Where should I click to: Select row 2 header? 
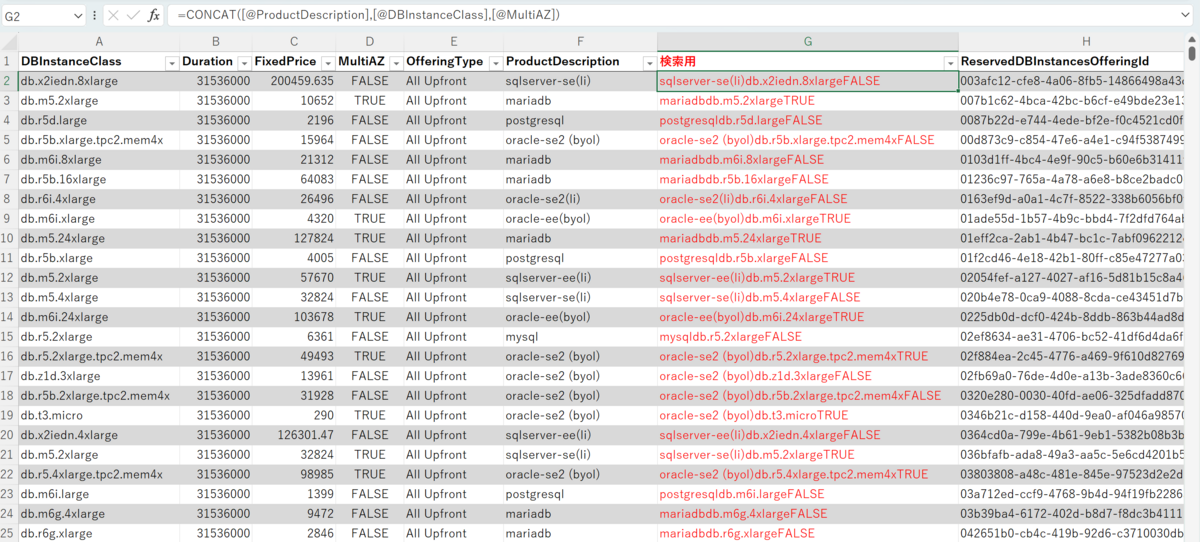coord(9,81)
